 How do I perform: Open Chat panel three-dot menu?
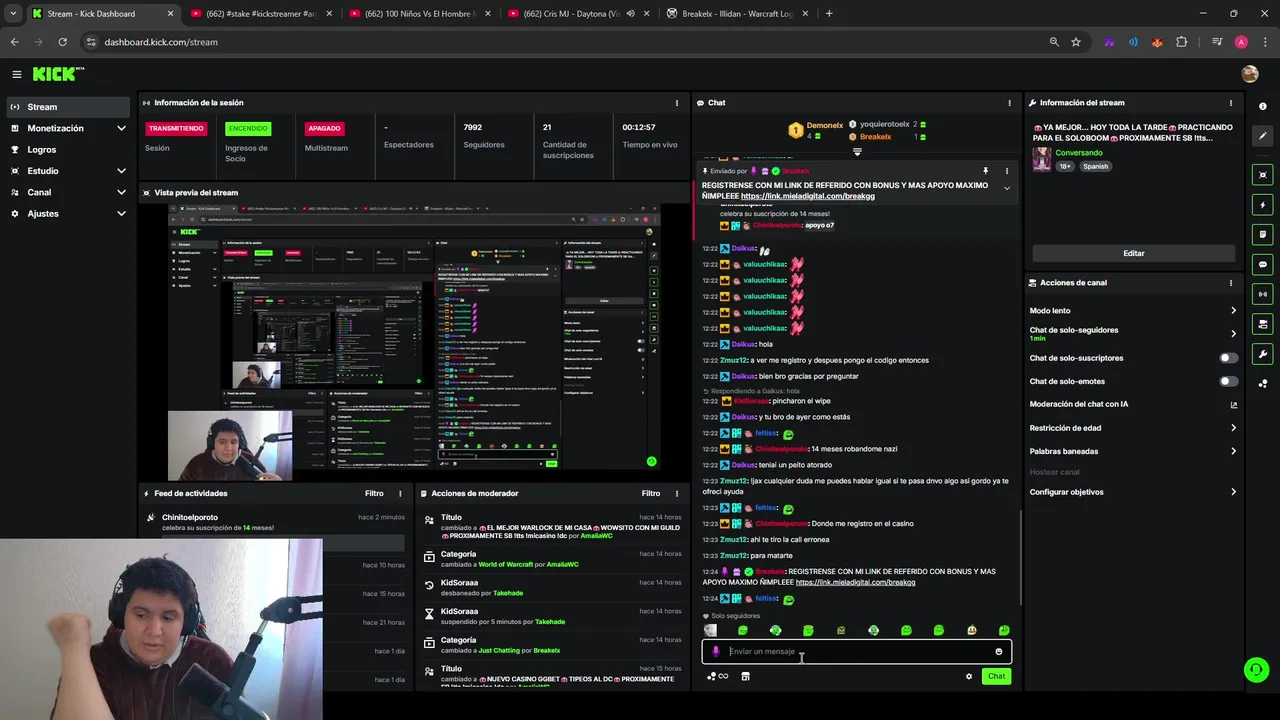pyautogui.click(x=1009, y=103)
